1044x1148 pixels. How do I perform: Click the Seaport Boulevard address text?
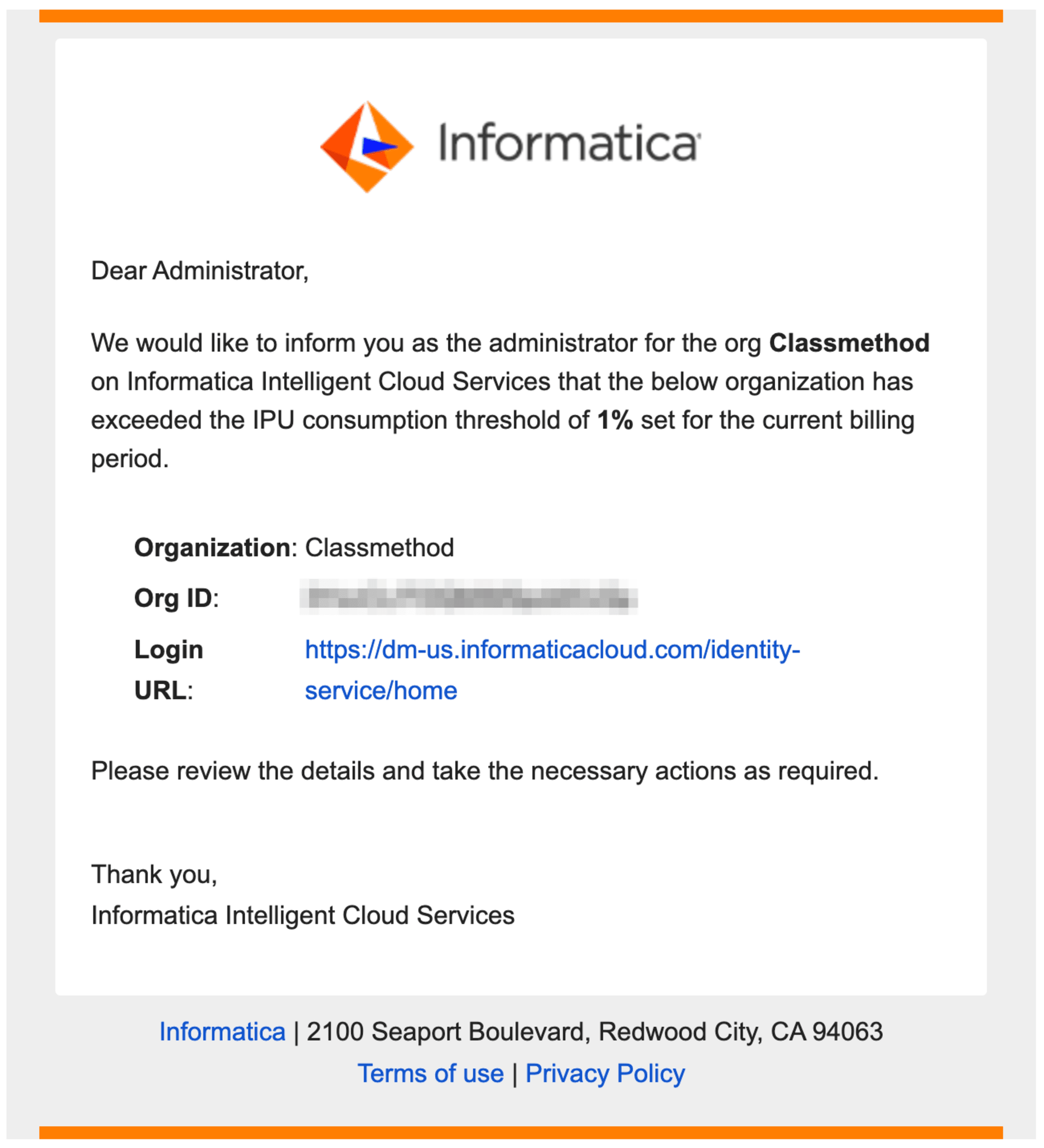pos(594,1031)
